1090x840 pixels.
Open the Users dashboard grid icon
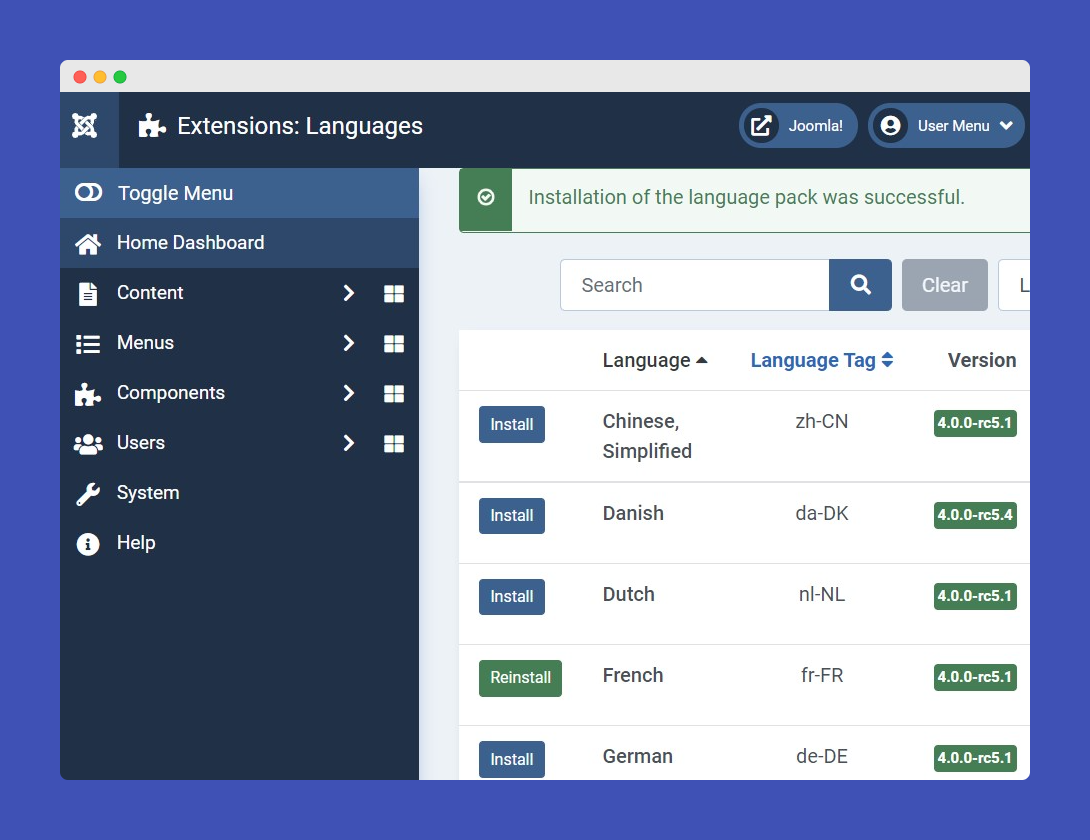coord(394,444)
